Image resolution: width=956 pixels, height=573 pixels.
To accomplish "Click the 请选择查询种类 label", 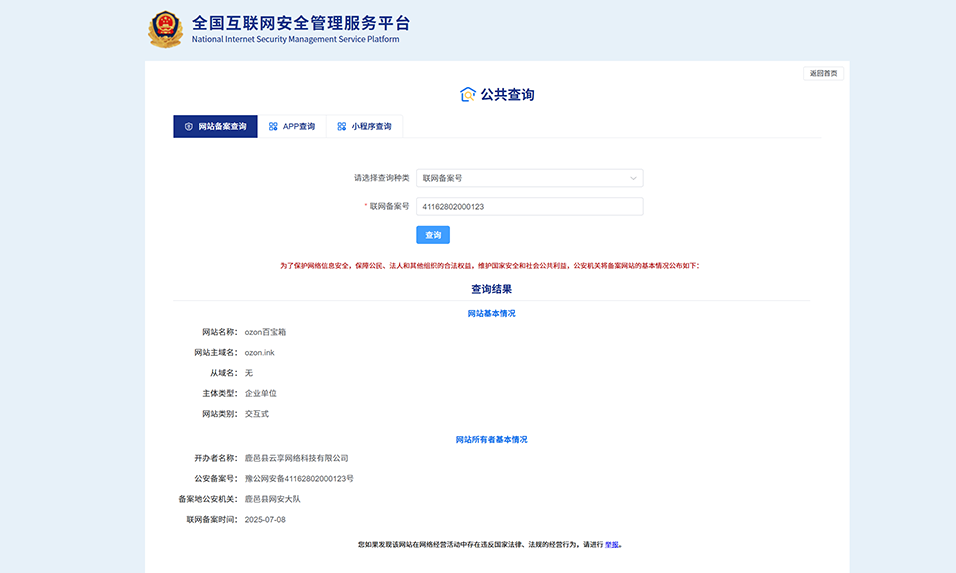I will [x=382, y=178].
